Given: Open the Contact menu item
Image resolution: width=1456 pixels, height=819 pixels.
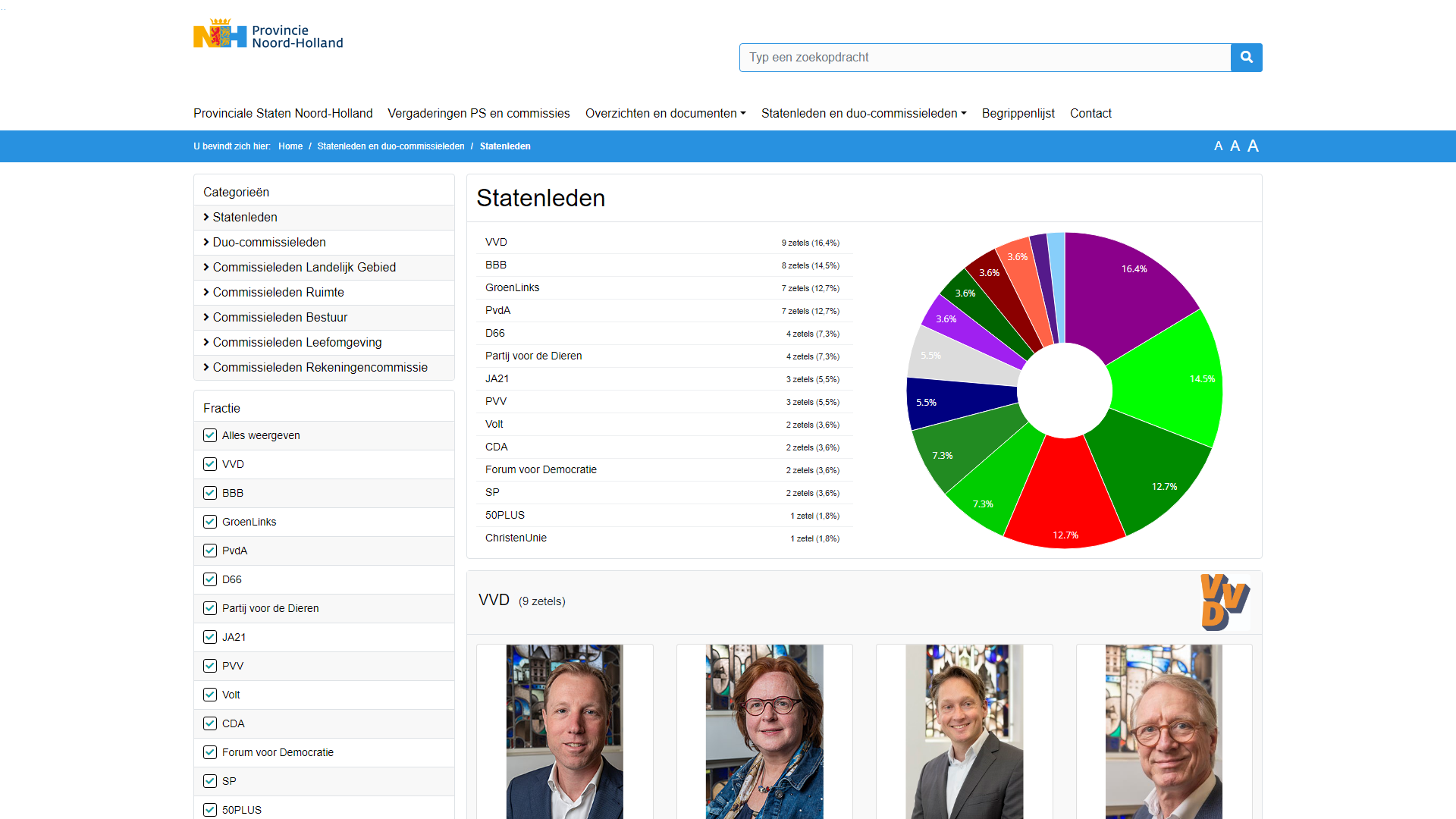Looking at the screenshot, I should (x=1090, y=113).
